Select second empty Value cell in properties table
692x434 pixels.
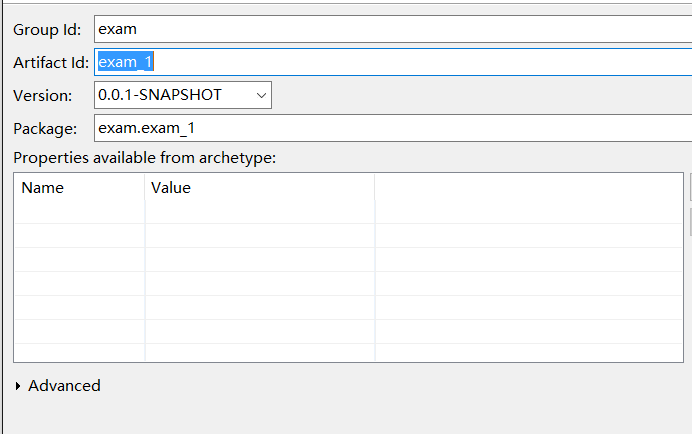[259, 235]
